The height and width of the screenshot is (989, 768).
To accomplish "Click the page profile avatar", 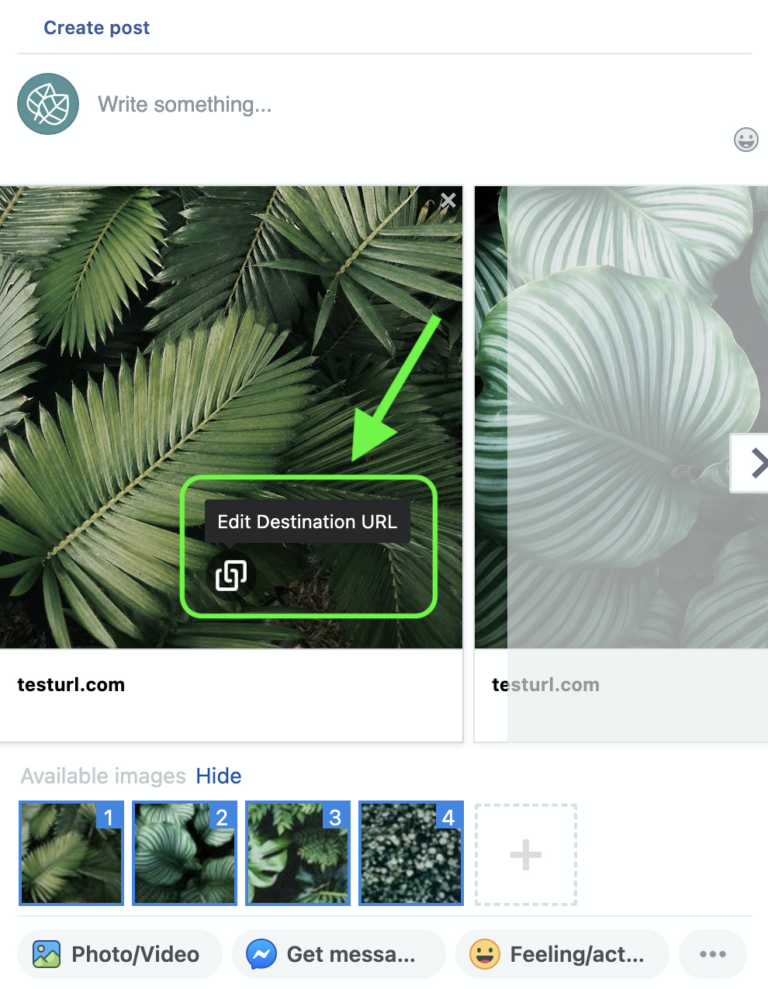I will [48, 104].
